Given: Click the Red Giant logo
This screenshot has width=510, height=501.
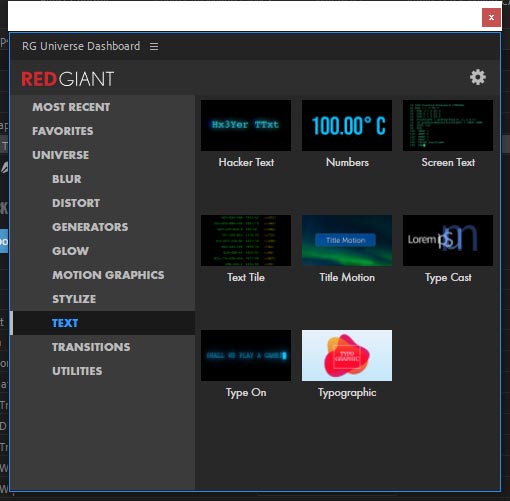Looking at the screenshot, I should tap(68, 79).
